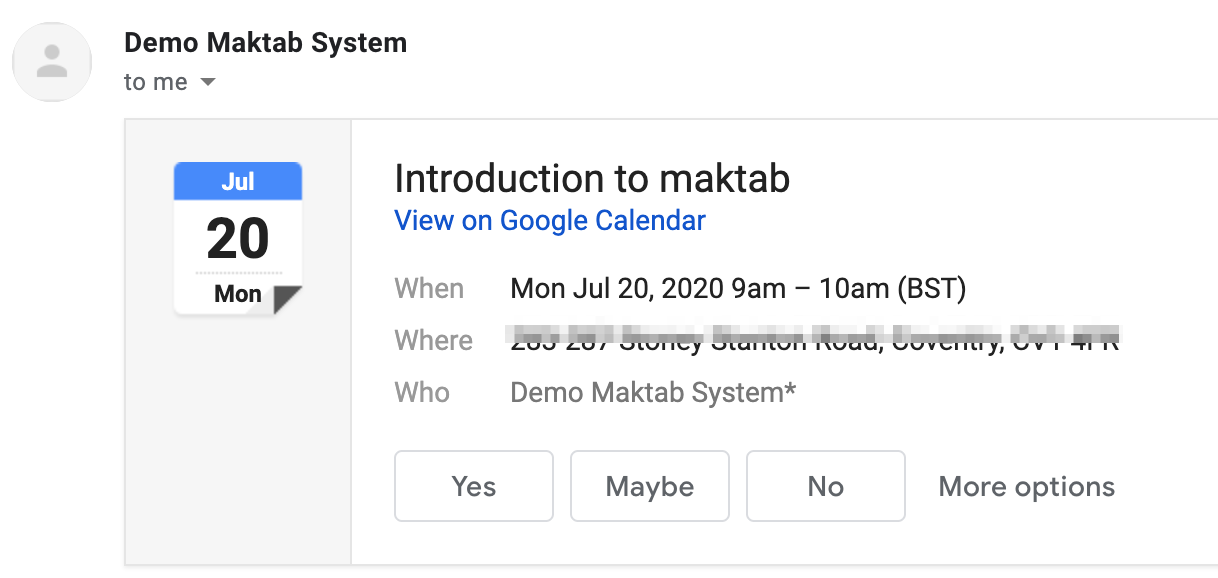Click the "Where" field label

point(434,340)
